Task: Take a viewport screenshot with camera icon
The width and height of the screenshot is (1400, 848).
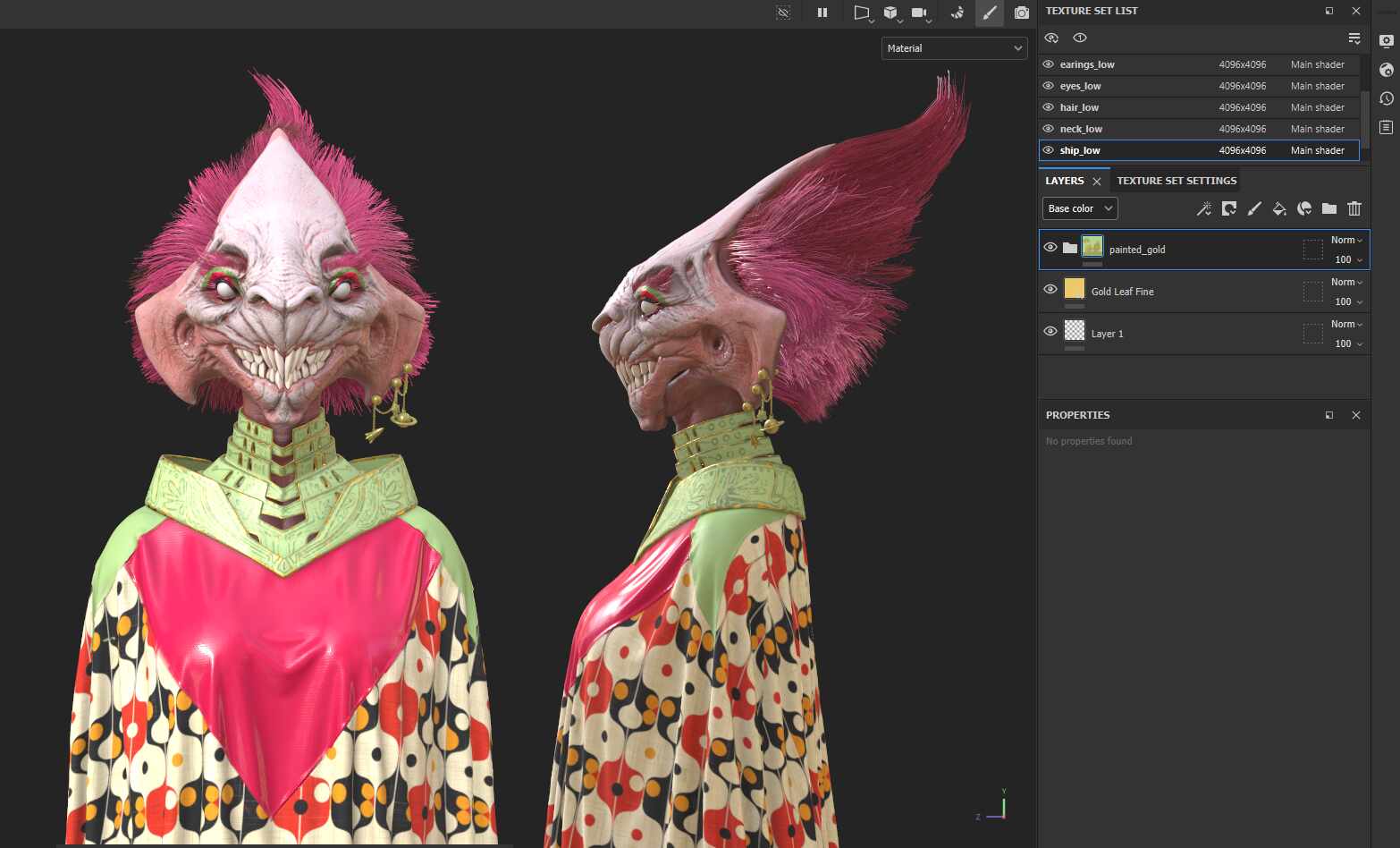Action: [1022, 13]
